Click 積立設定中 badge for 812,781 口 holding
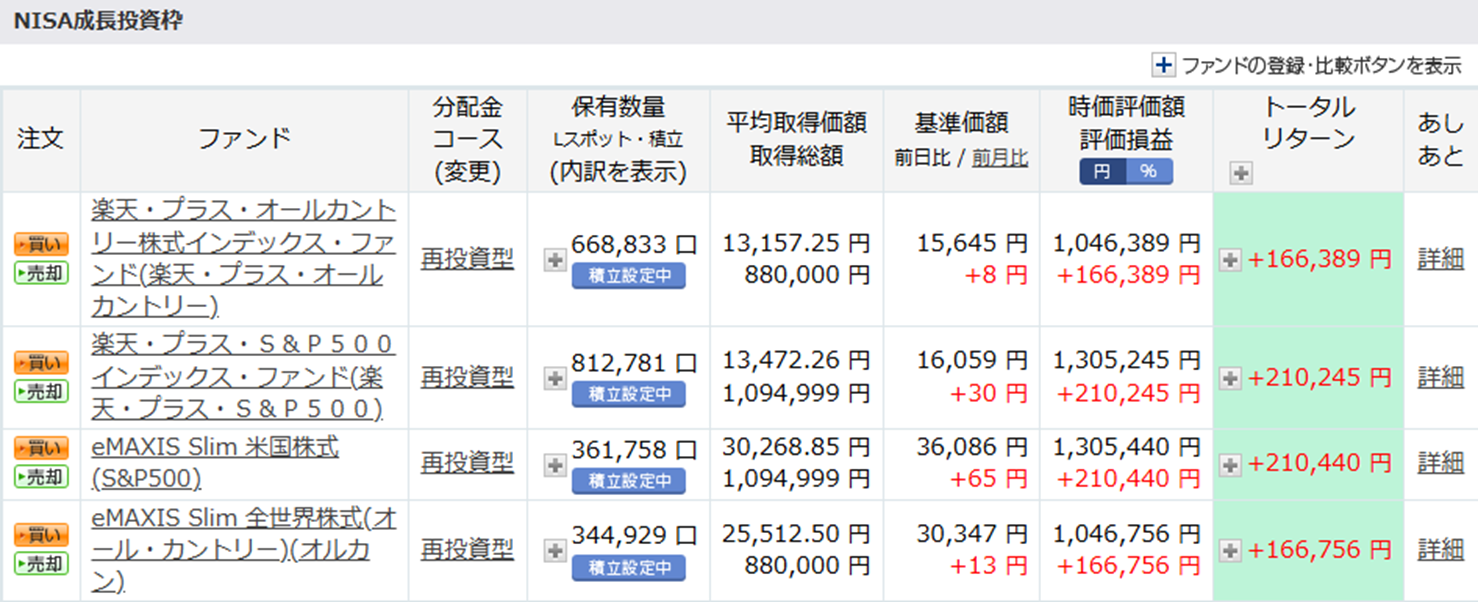Screen dimensions: 1478x602 pos(628,394)
